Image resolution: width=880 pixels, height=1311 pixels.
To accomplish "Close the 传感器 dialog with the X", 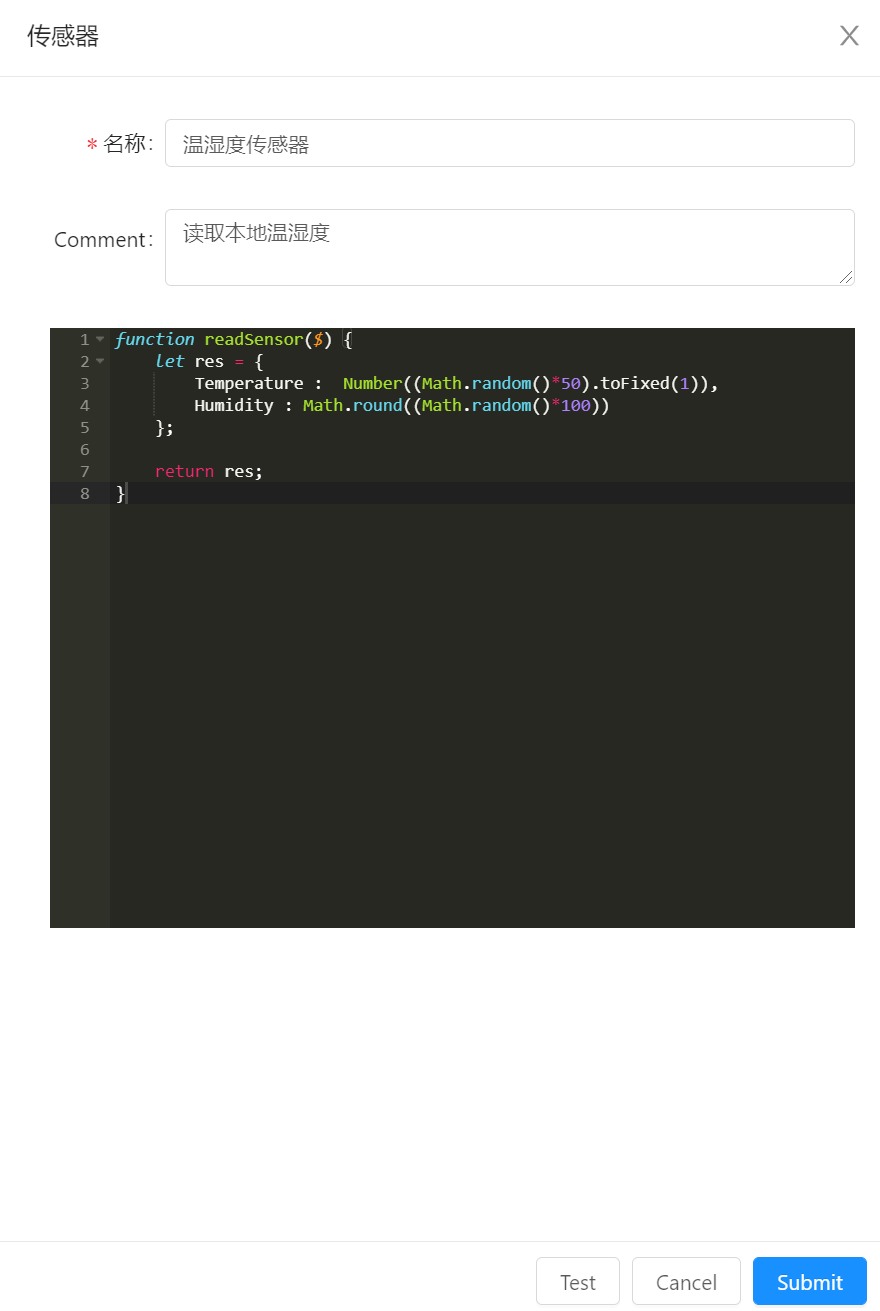I will [849, 36].
